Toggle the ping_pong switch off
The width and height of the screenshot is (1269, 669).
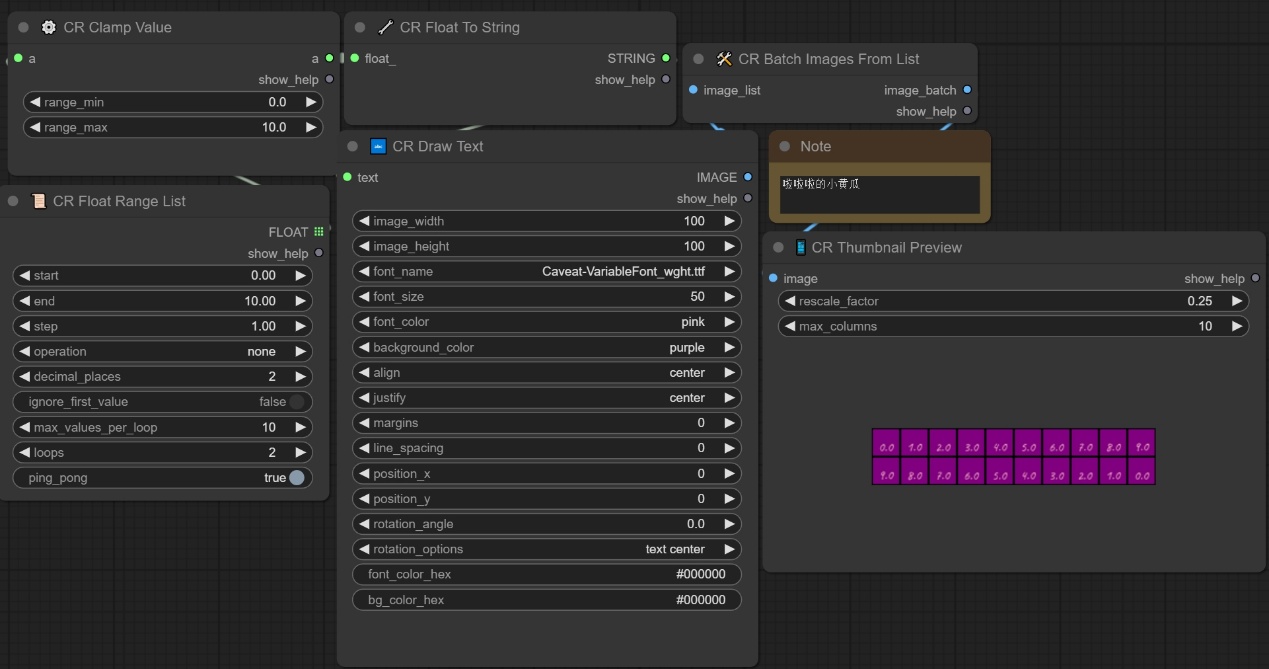point(296,478)
